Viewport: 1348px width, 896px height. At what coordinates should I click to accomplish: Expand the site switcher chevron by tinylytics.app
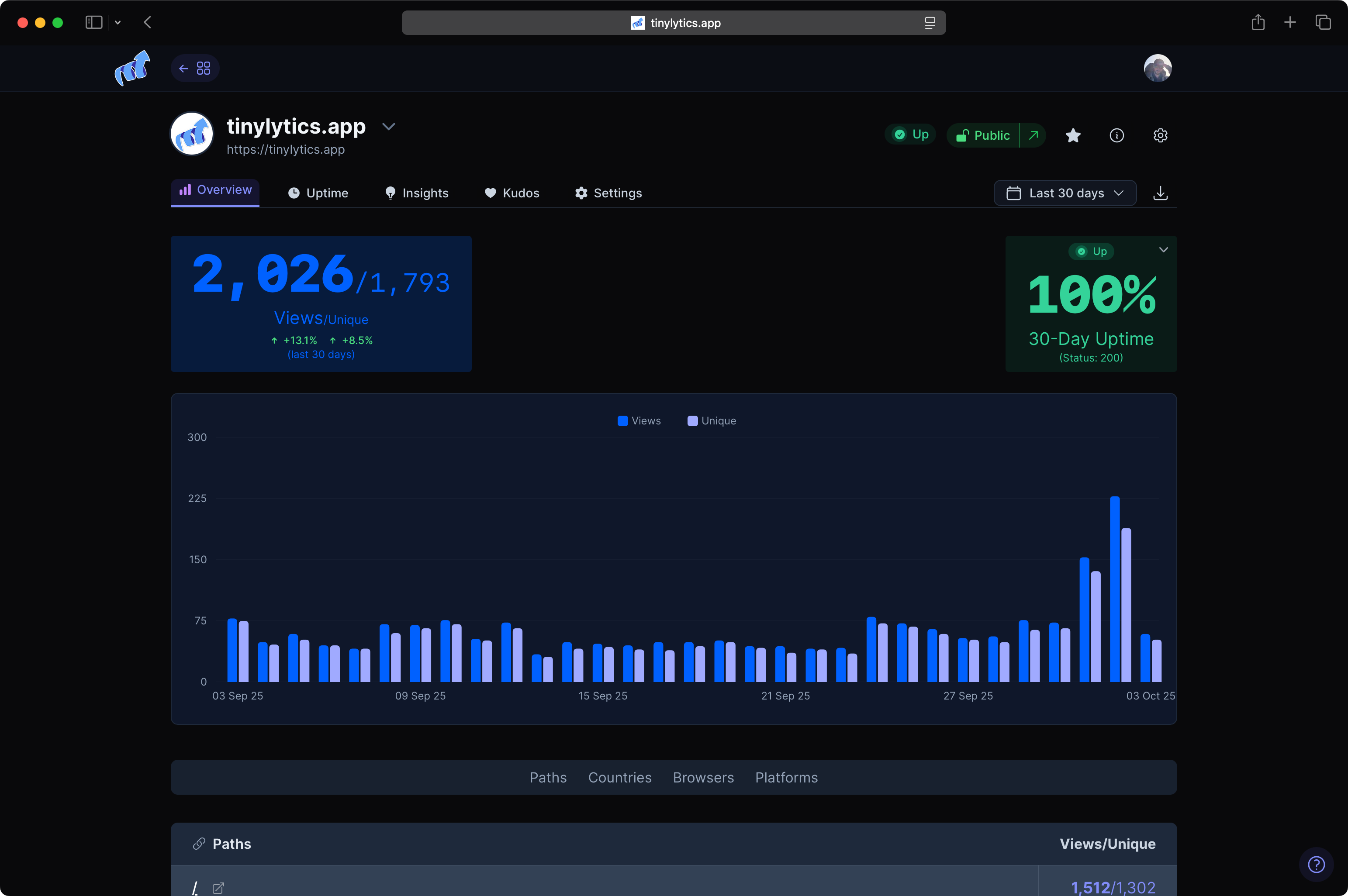tap(389, 127)
